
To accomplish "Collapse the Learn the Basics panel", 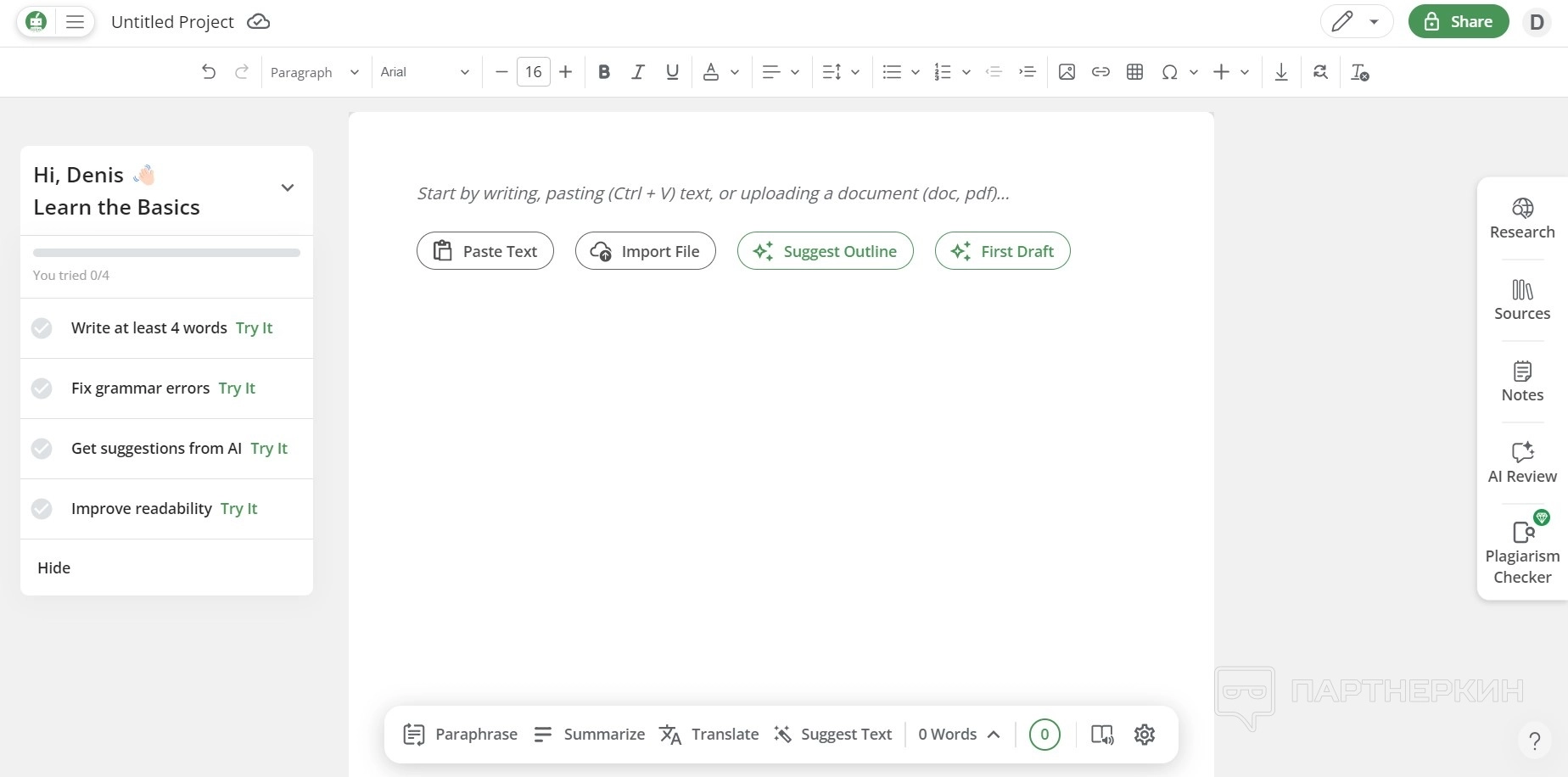I will point(288,188).
